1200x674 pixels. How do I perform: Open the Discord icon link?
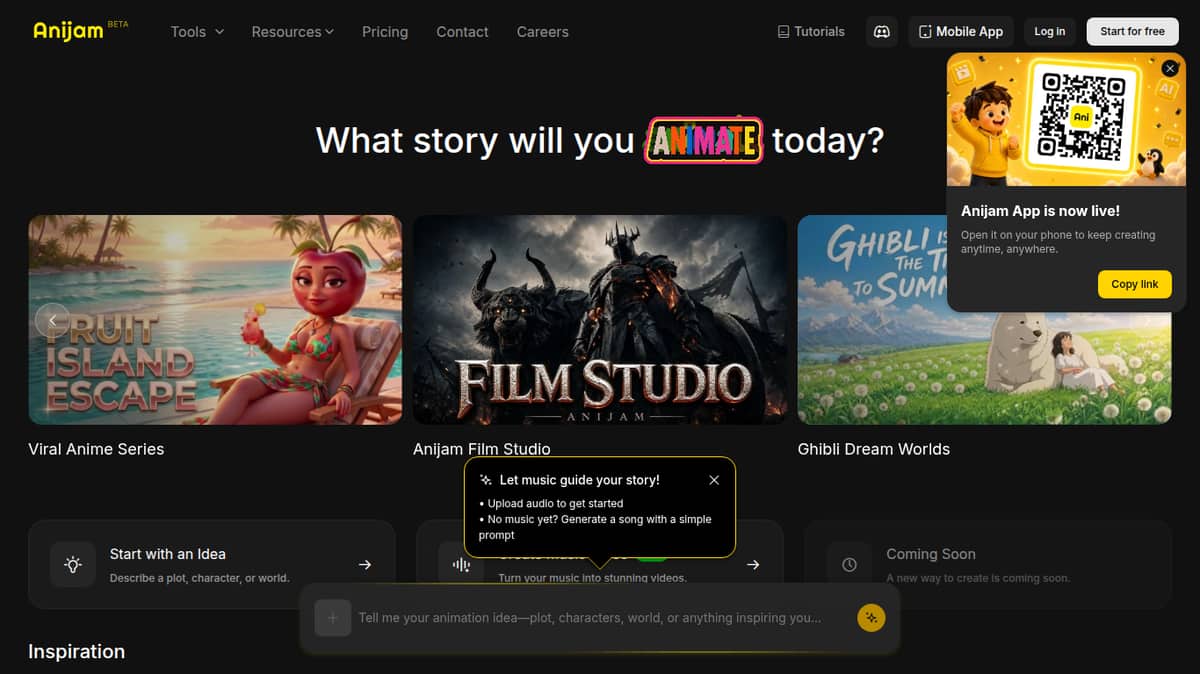click(x=882, y=31)
